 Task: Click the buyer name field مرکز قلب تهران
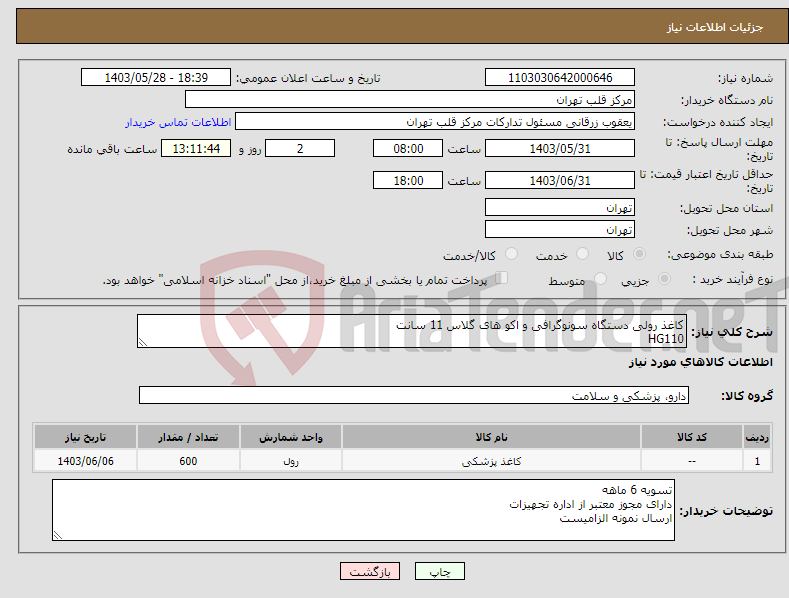[410, 99]
